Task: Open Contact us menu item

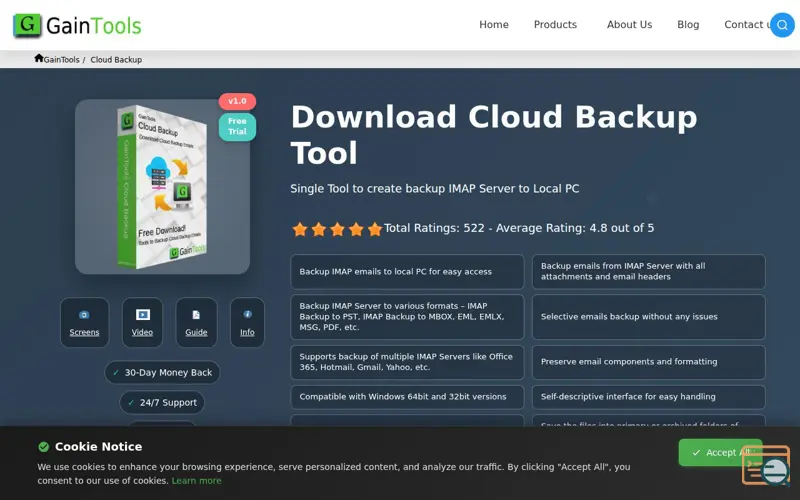Action: tap(747, 24)
